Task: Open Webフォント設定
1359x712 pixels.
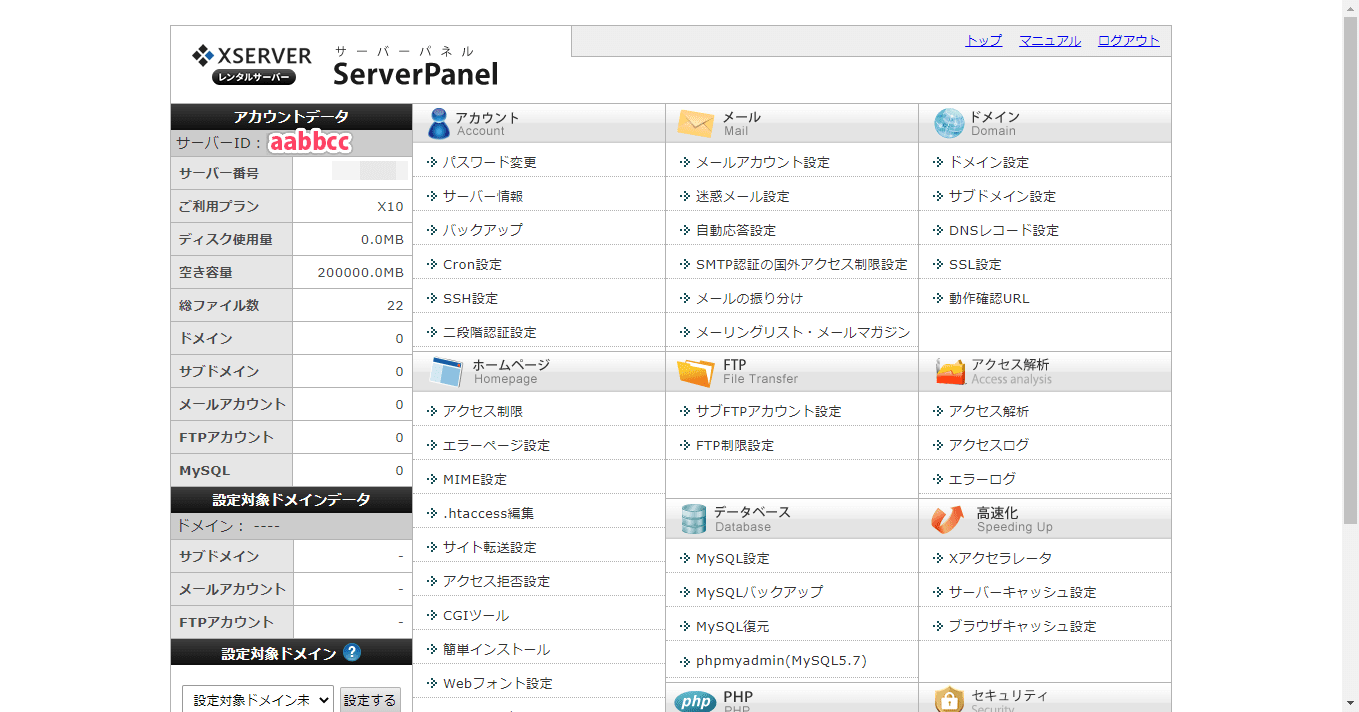Action: click(498, 683)
